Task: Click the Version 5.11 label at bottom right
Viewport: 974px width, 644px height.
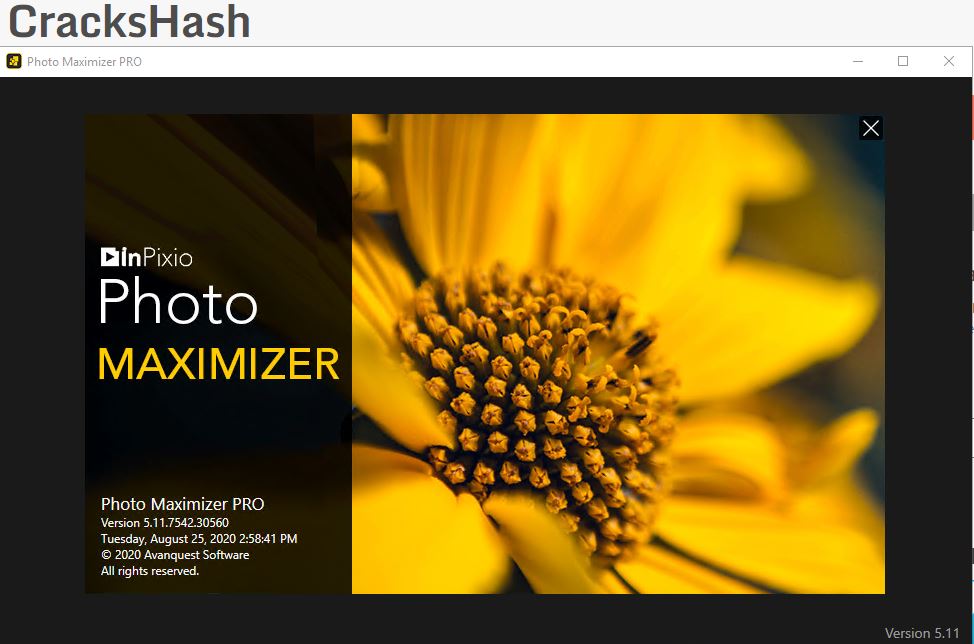Action: pos(922,633)
